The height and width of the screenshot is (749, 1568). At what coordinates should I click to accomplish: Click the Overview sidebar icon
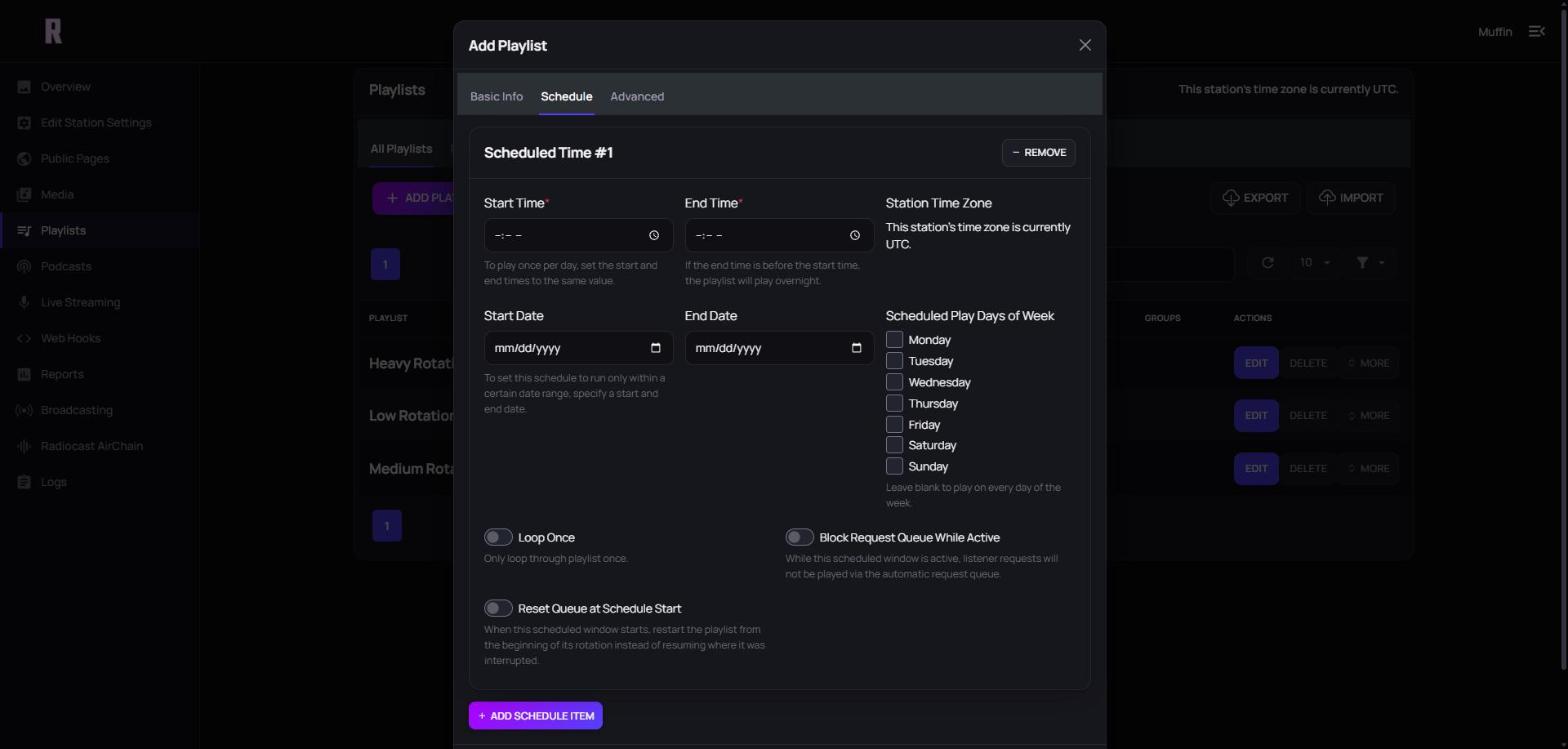click(x=24, y=87)
